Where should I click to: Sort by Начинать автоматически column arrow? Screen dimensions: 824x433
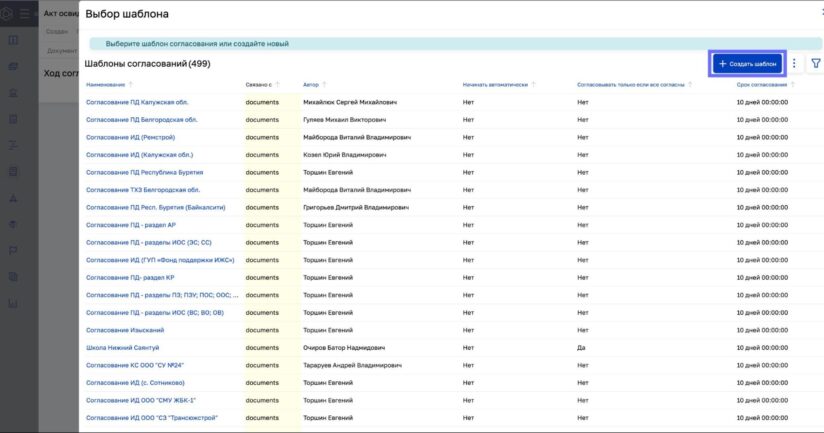click(x=533, y=85)
